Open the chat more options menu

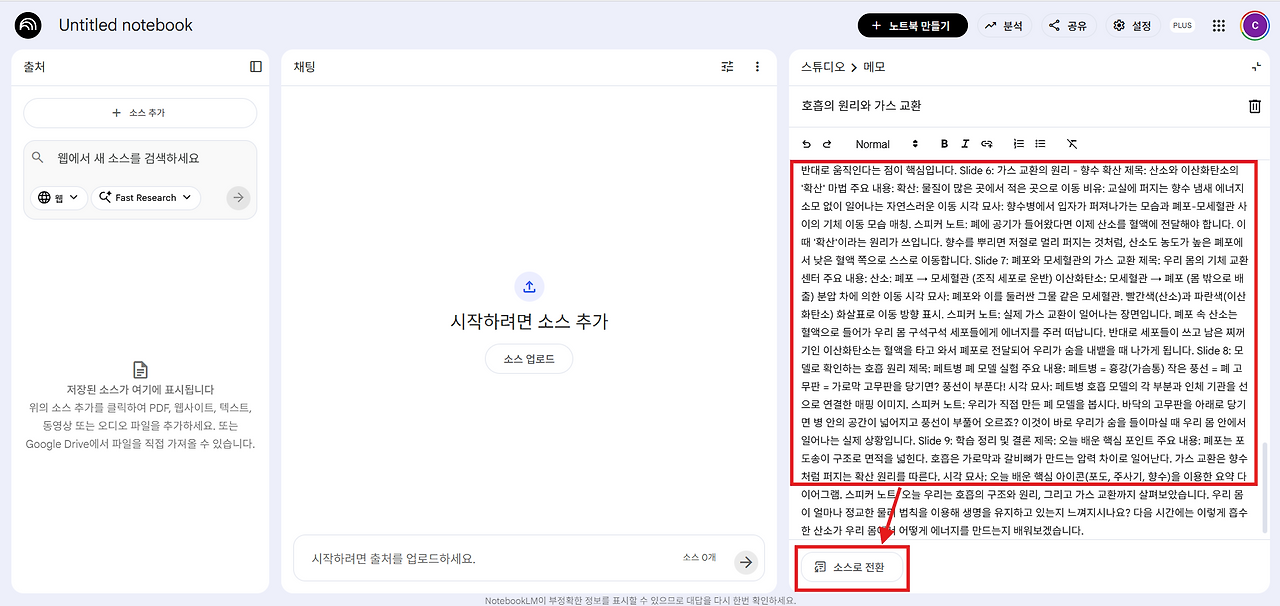pos(757,67)
